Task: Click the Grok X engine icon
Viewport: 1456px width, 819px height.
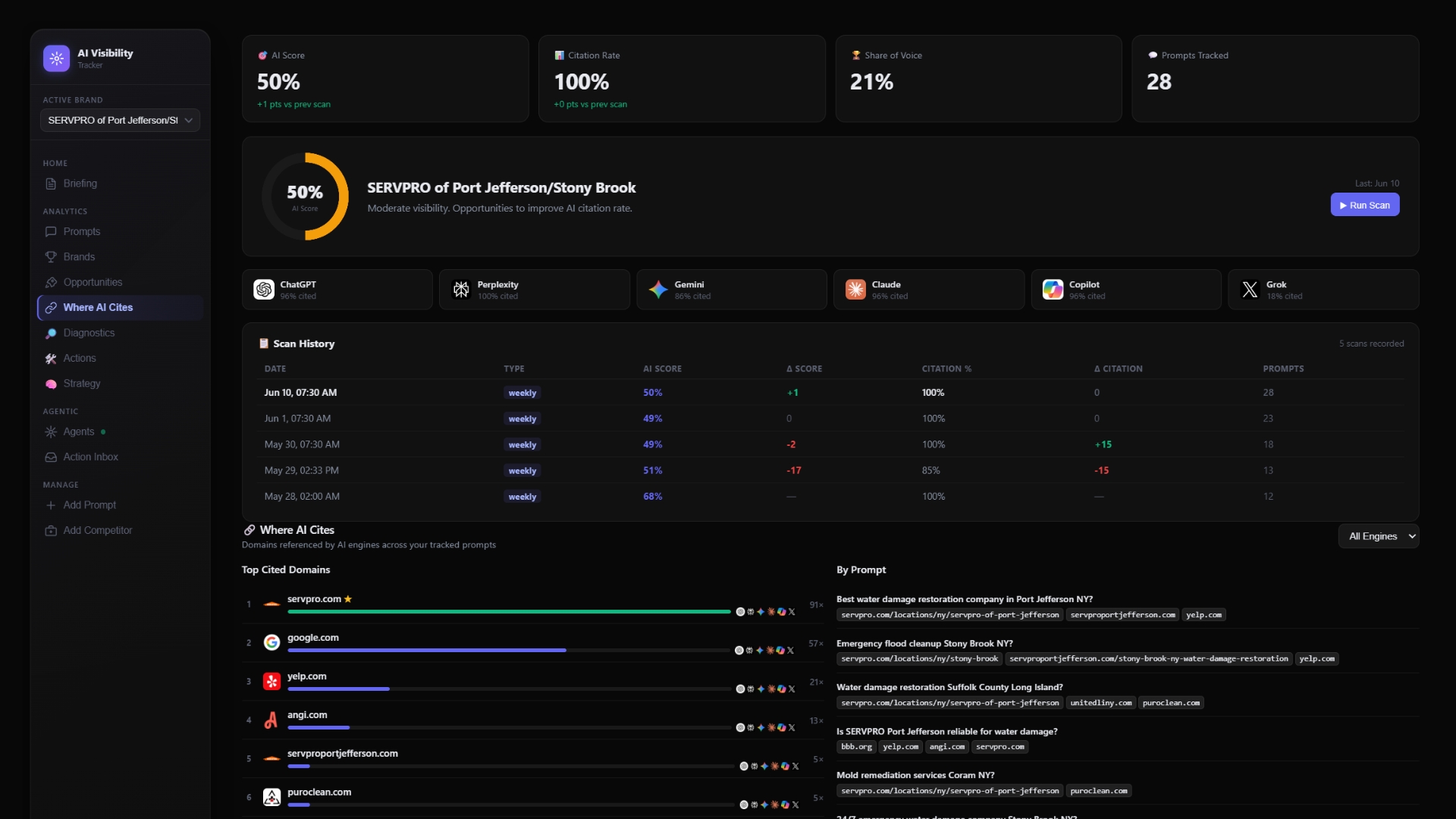Action: click(x=1250, y=290)
